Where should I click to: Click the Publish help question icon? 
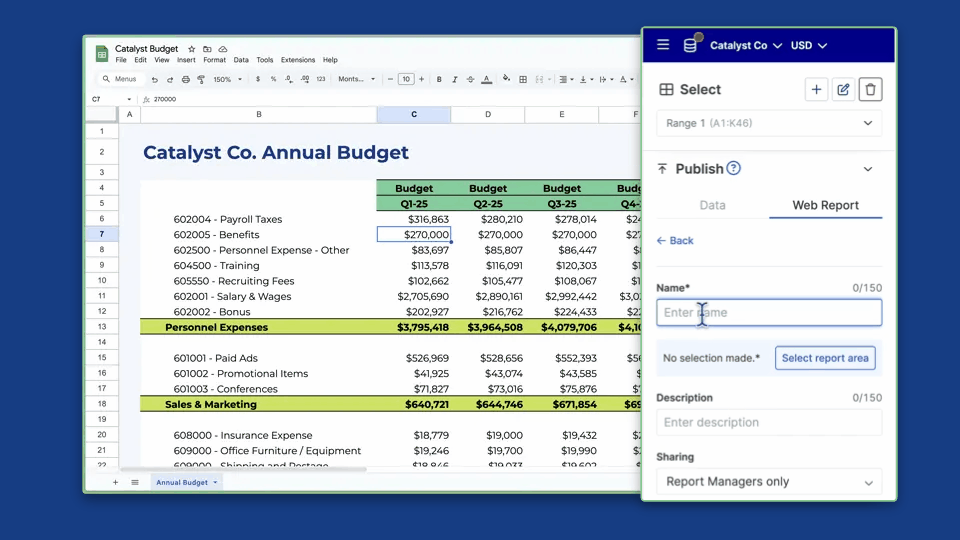point(733,168)
